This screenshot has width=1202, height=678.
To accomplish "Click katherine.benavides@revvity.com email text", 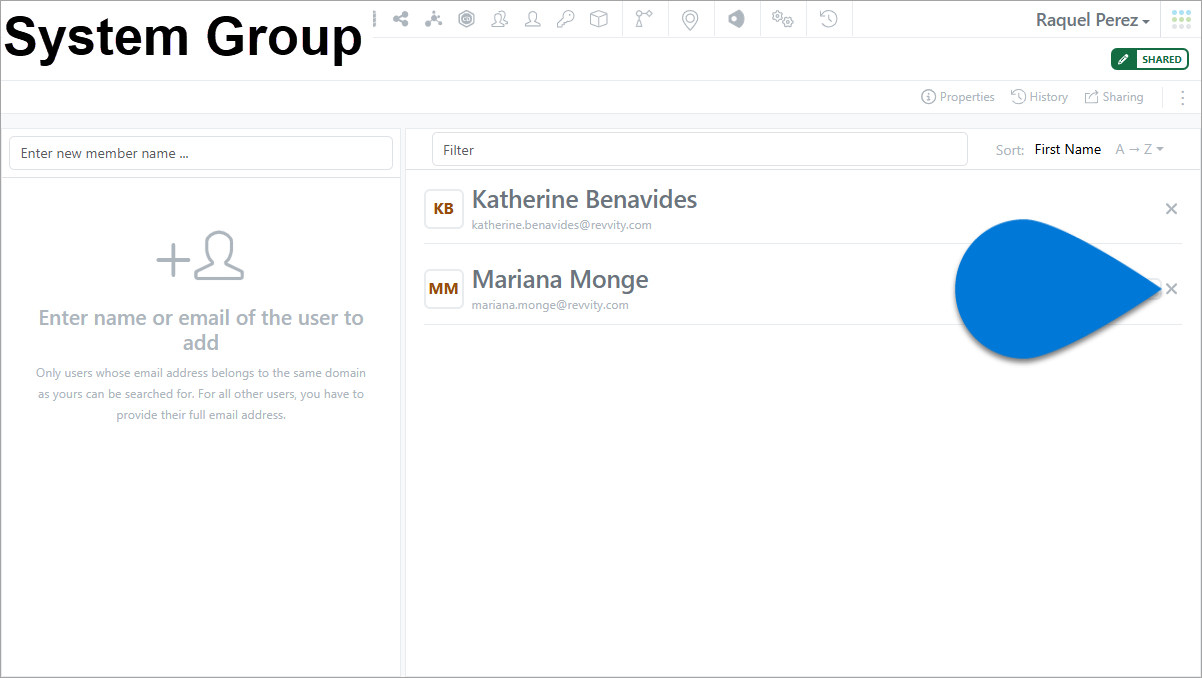I will coord(562,225).
